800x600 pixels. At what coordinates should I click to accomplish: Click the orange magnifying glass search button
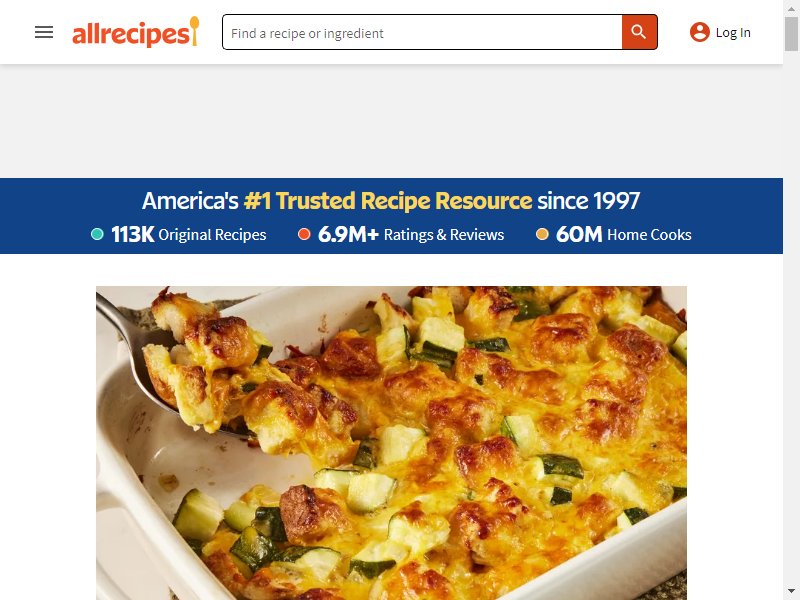(639, 32)
